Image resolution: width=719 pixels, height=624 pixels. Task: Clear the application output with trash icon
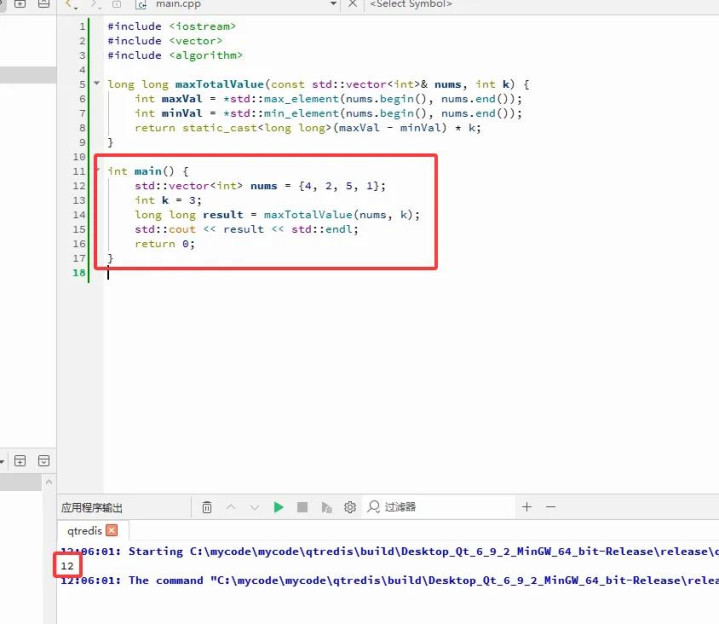207,508
